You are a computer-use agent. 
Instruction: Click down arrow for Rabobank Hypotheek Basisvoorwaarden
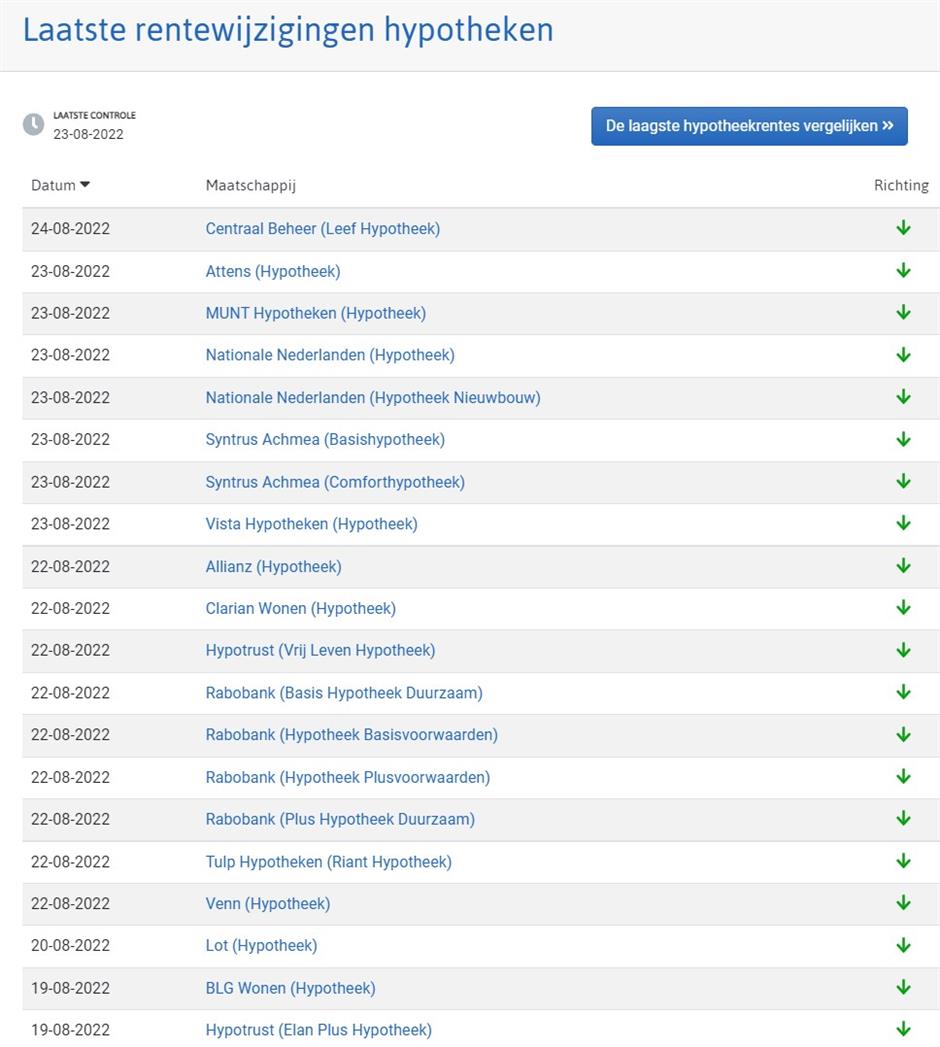coord(903,735)
